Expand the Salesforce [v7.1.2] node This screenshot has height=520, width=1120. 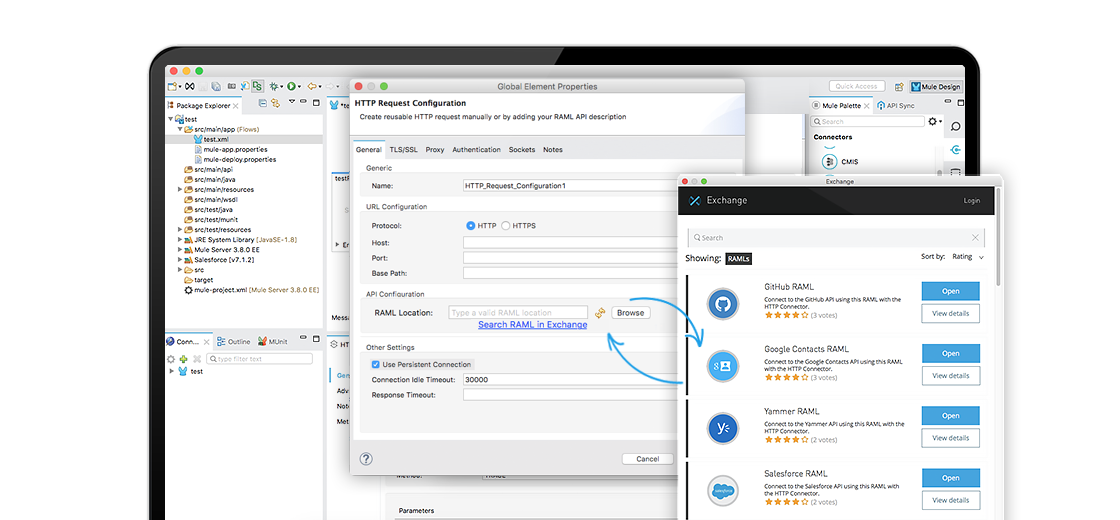(180, 259)
